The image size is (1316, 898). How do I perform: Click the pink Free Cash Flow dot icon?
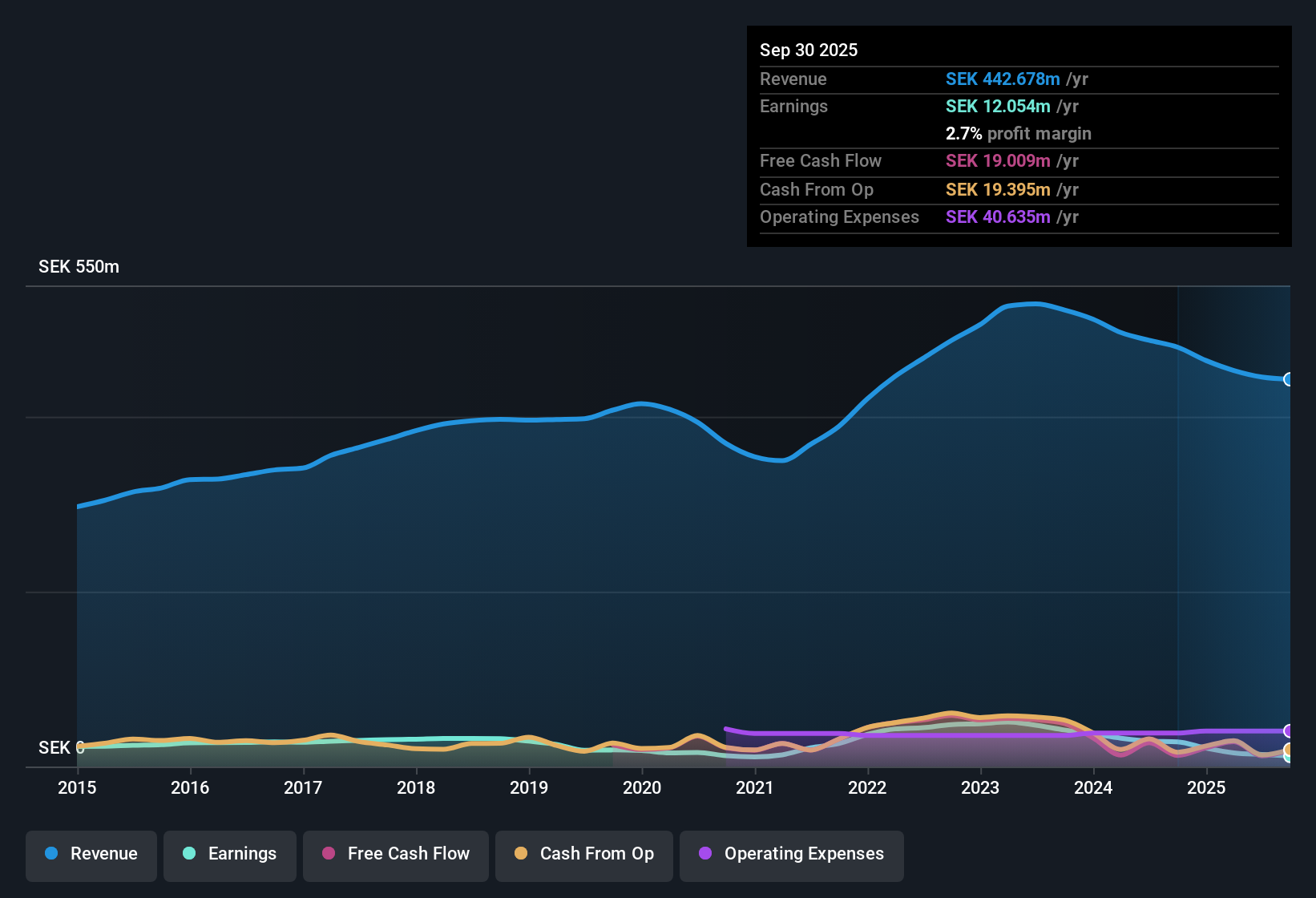(328, 854)
